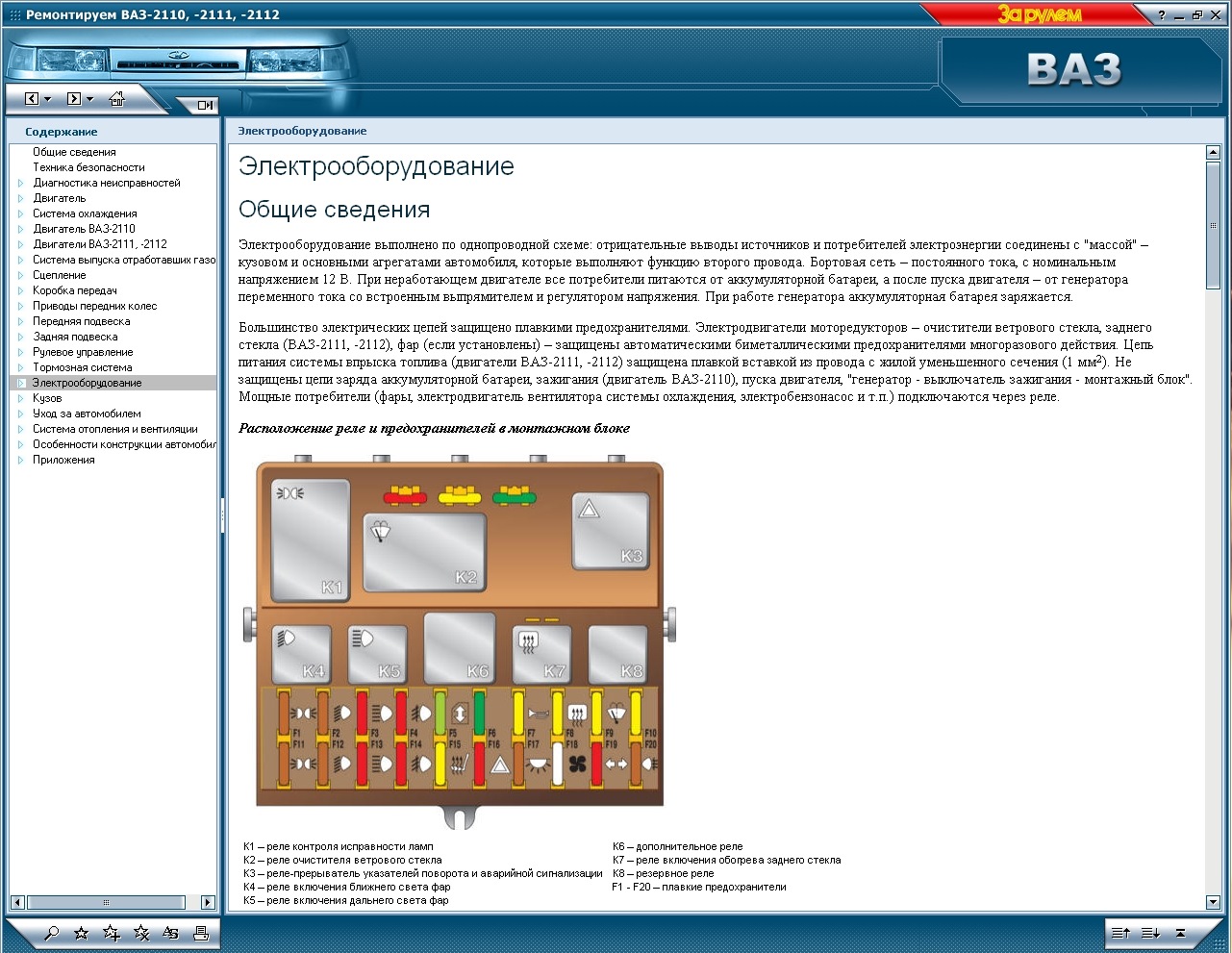Image resolution: width=1232 pixels, height=953 pixels.
Task: Click the Общие сведения heading in the article
Action: click(335, 210)
